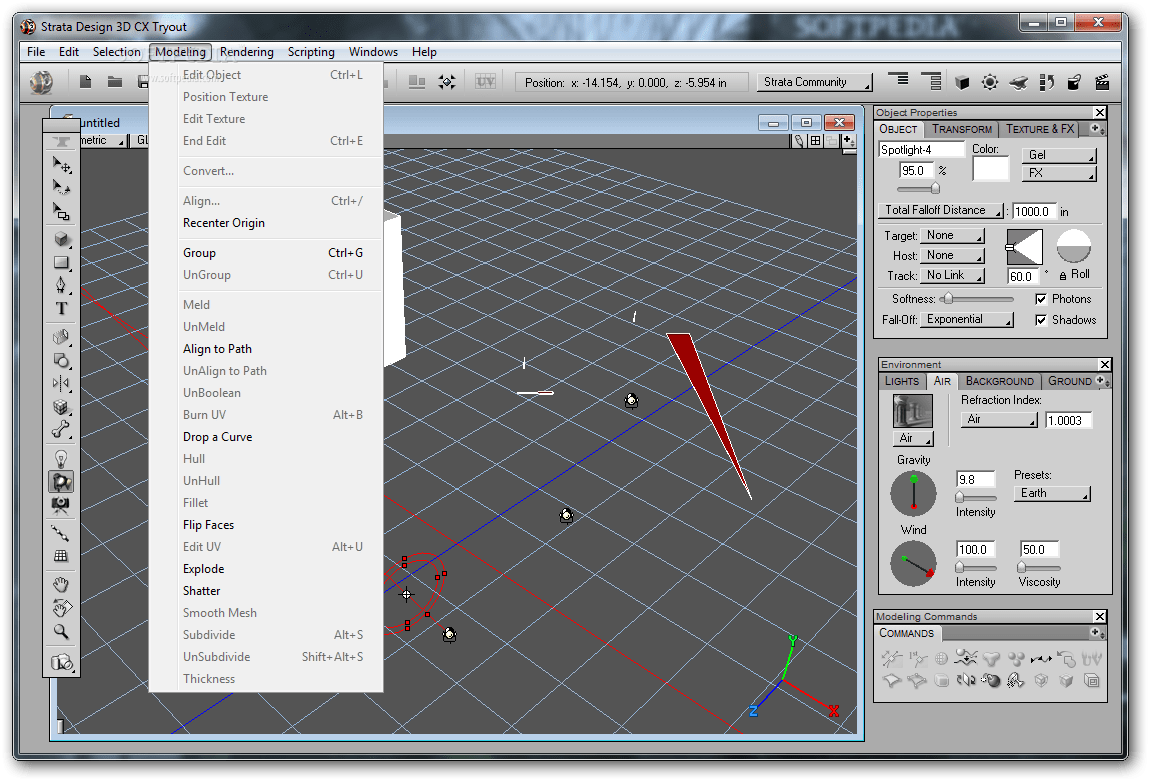The image size is (1149, 781).
Task: Click the Shatter command icon
Action: pyautogui.click(x=1016, y=681)
